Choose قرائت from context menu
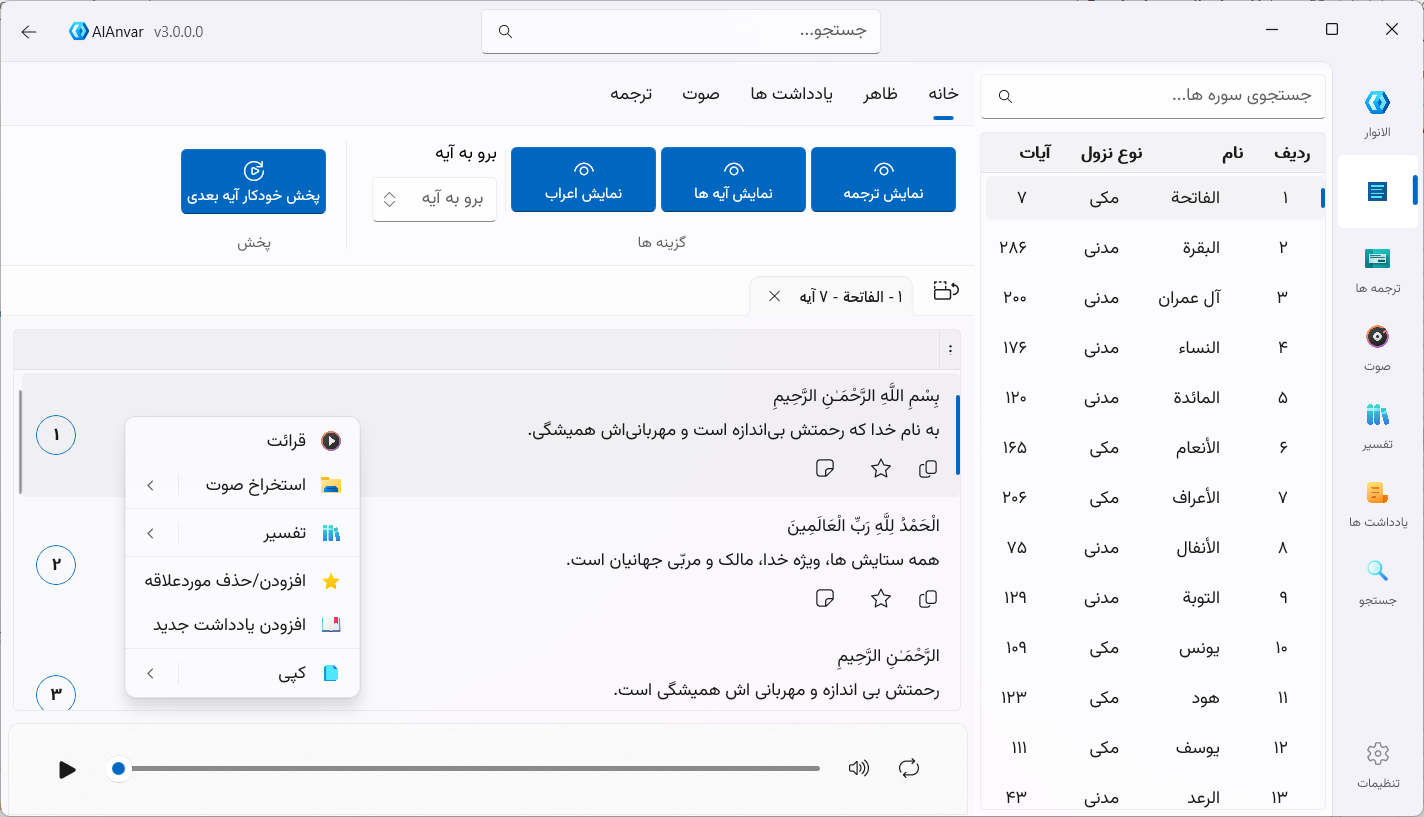The width and height of the screenshot is (1424, 817). (x=242, y=441)
